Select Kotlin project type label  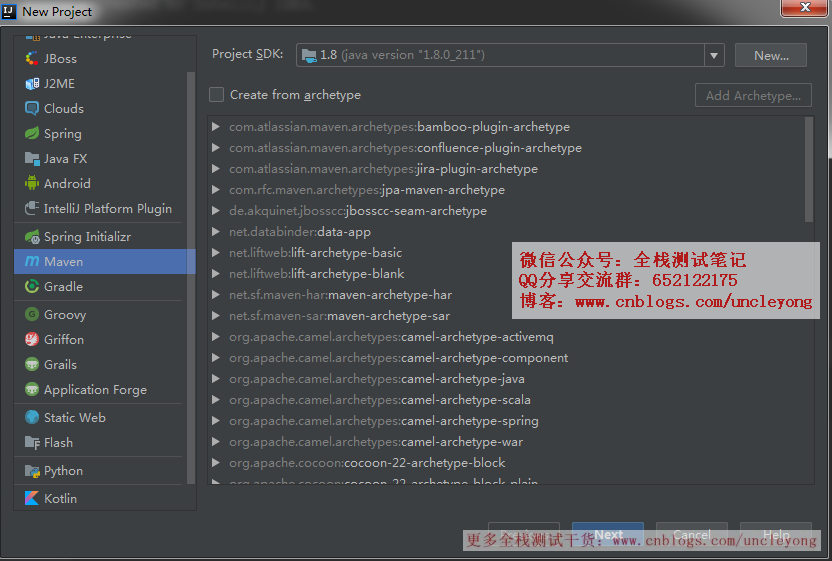pos(60,498)
